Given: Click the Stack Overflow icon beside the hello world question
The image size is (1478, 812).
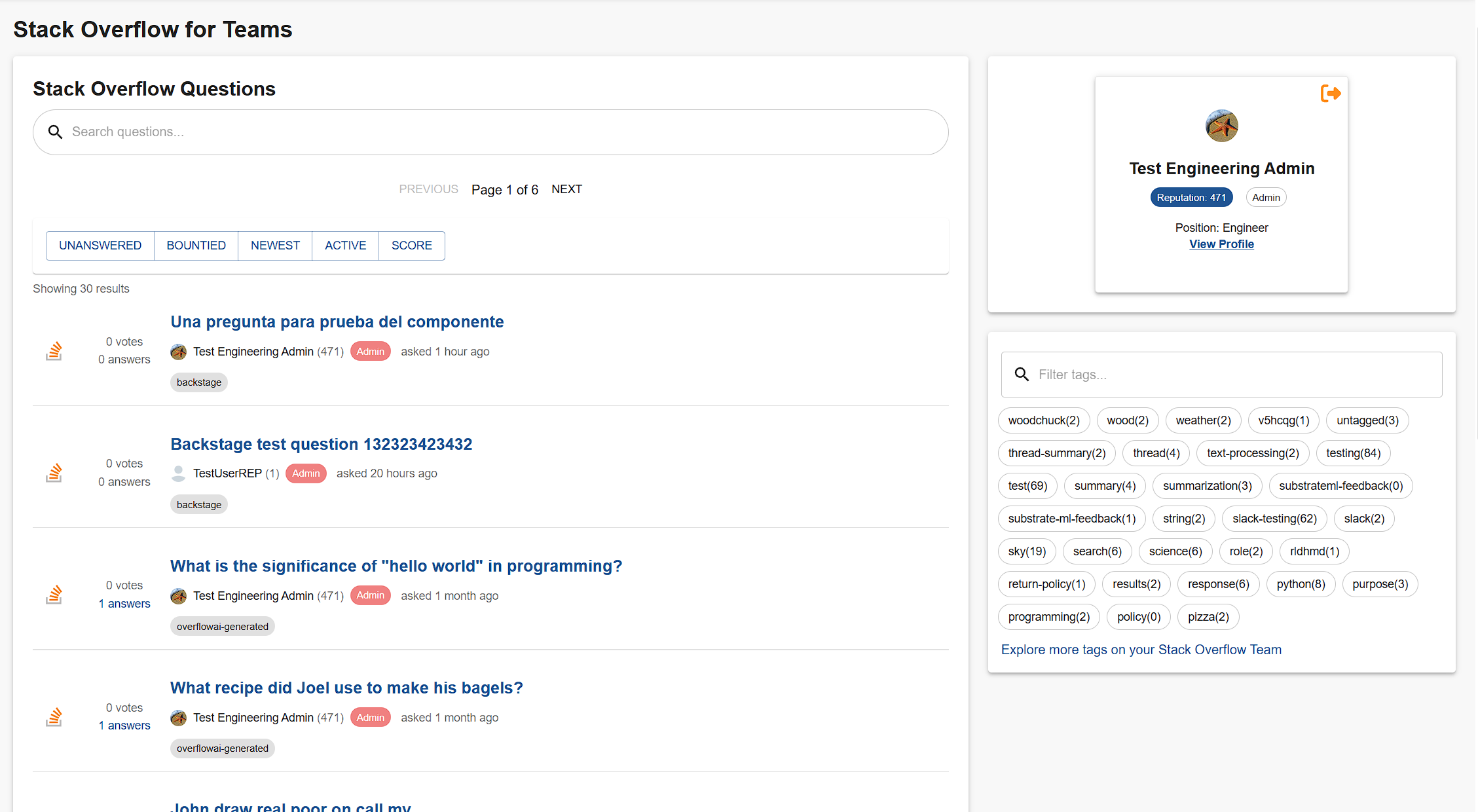Looking at the screenshot, I should 54,595.
